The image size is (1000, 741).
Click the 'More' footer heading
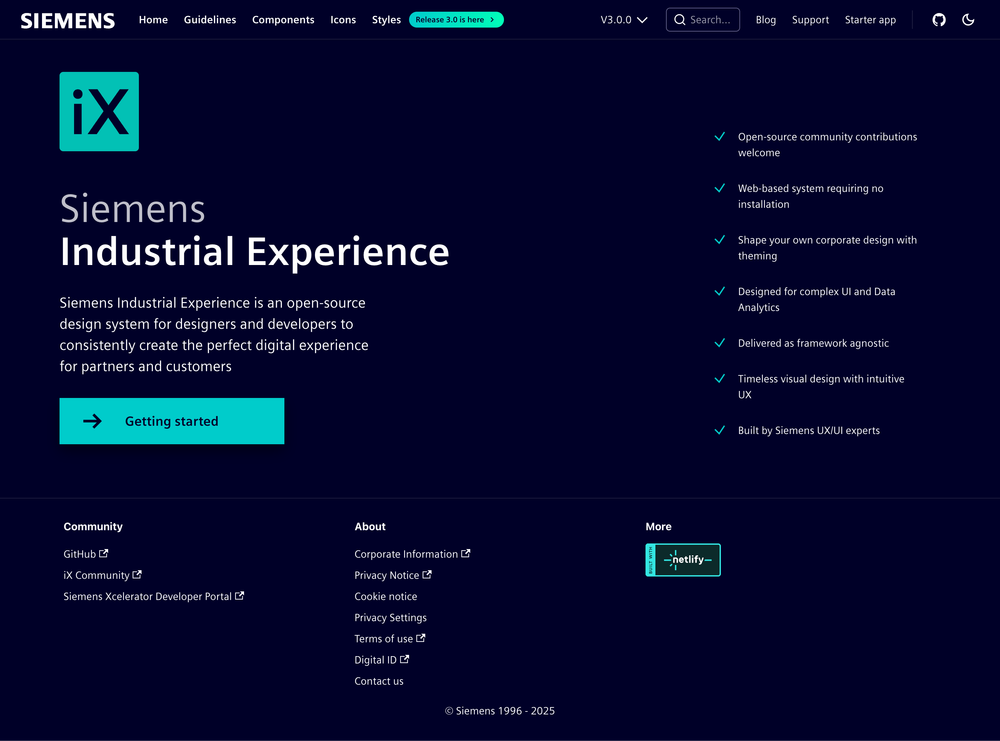pos(658,527)
